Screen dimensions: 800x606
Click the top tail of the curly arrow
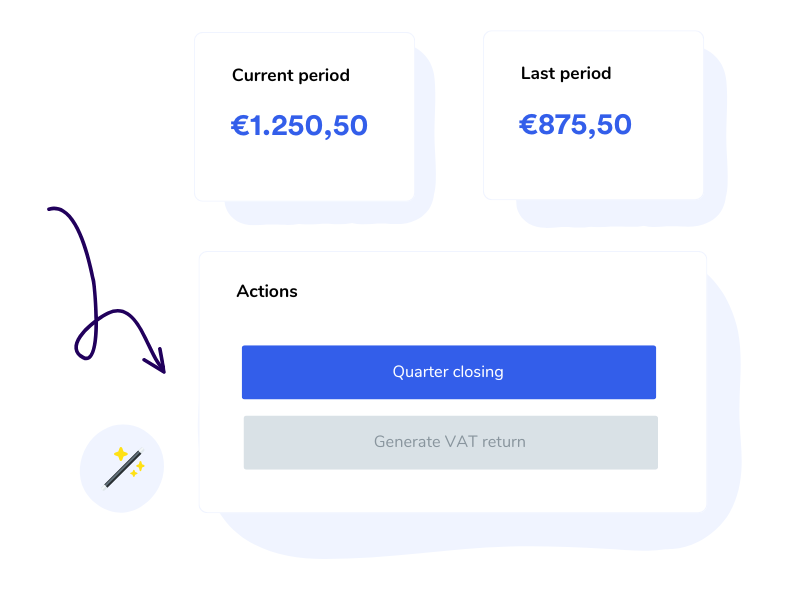tap(52, 210)
